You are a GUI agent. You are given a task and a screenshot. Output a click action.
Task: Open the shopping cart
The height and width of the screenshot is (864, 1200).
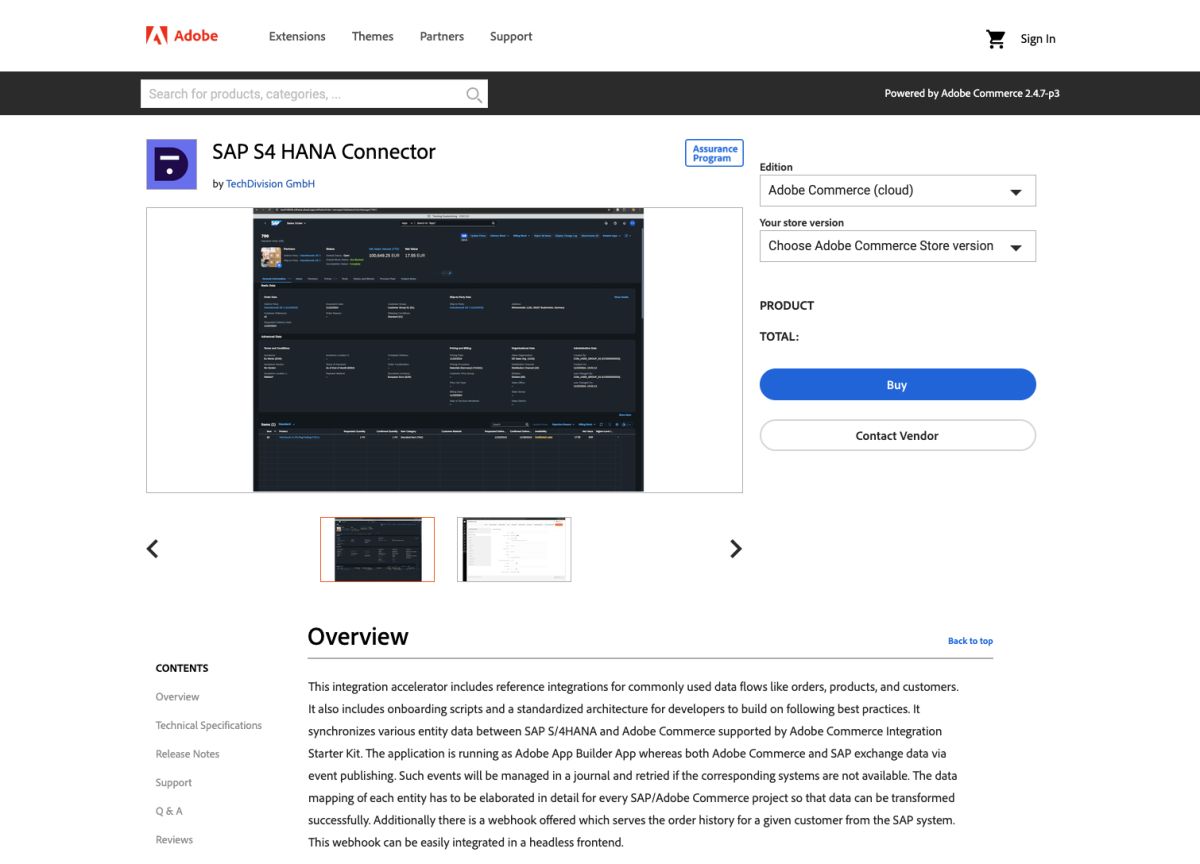995,38
